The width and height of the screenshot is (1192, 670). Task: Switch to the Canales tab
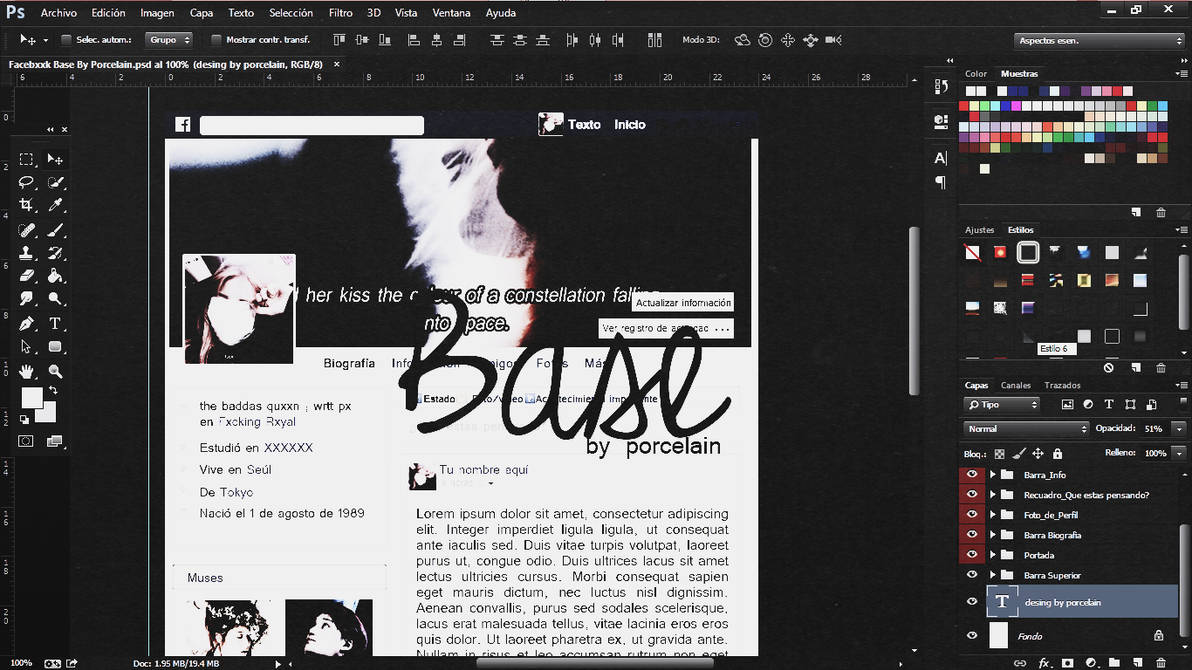[1015, 384]
